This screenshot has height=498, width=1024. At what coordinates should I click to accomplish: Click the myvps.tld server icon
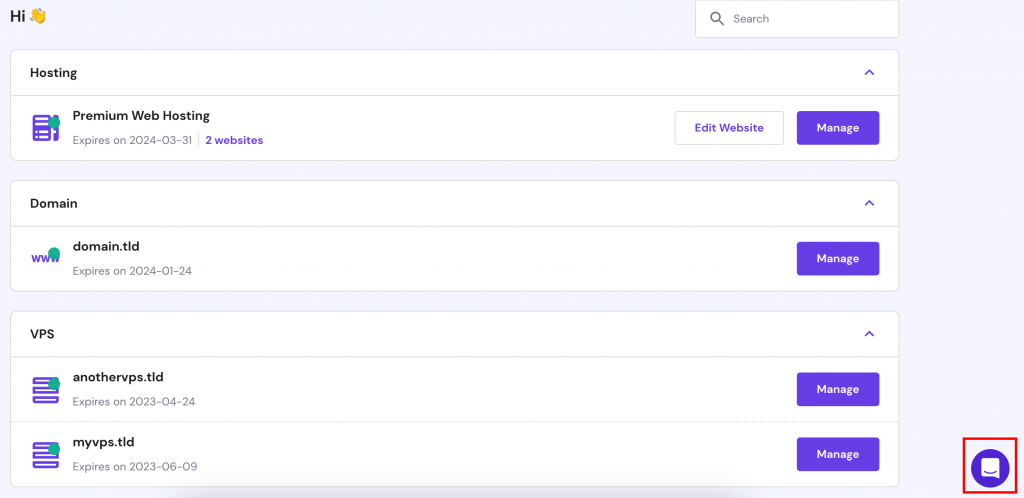(46, 453)
